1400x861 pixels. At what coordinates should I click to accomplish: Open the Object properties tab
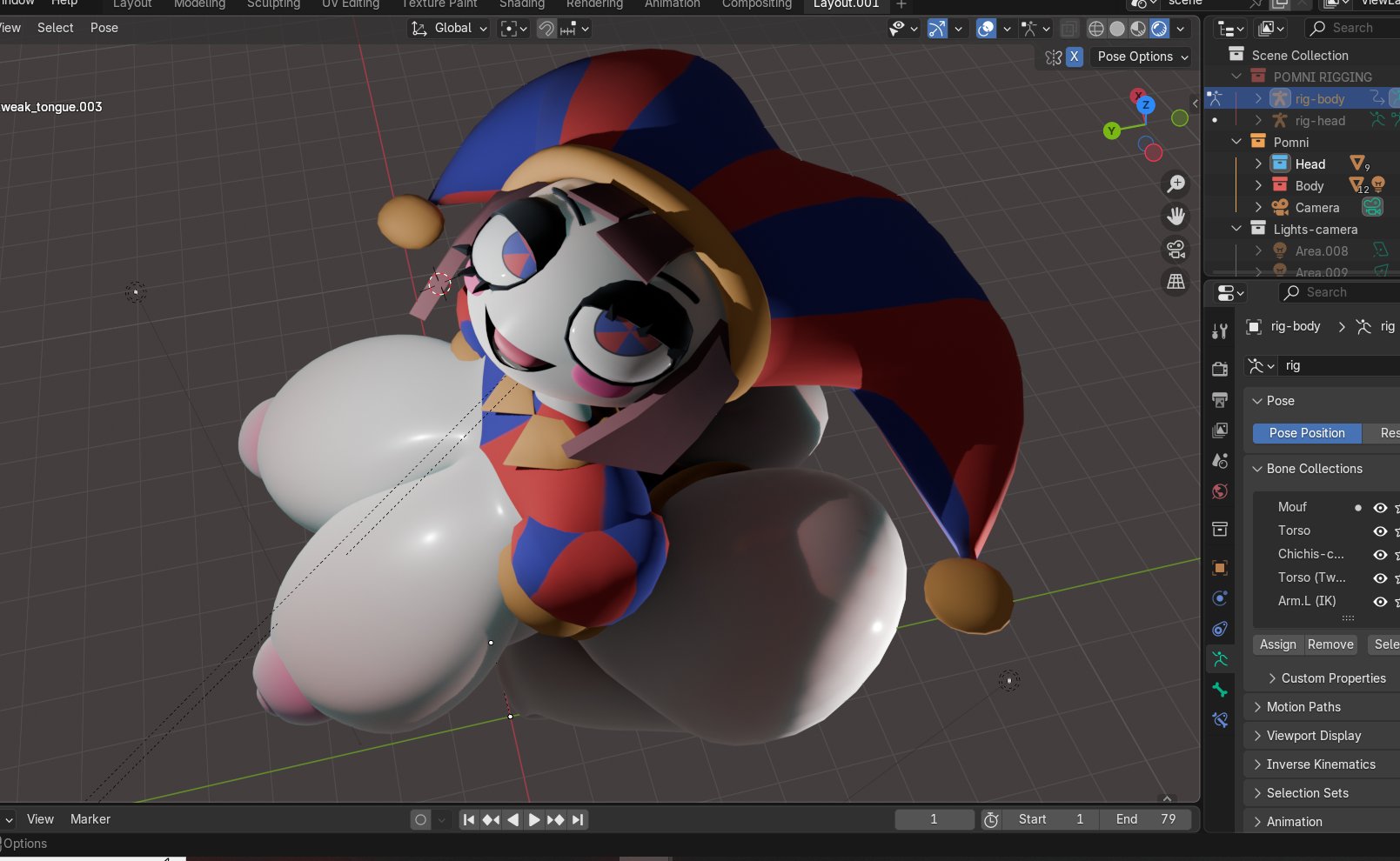click(1220, 568)
